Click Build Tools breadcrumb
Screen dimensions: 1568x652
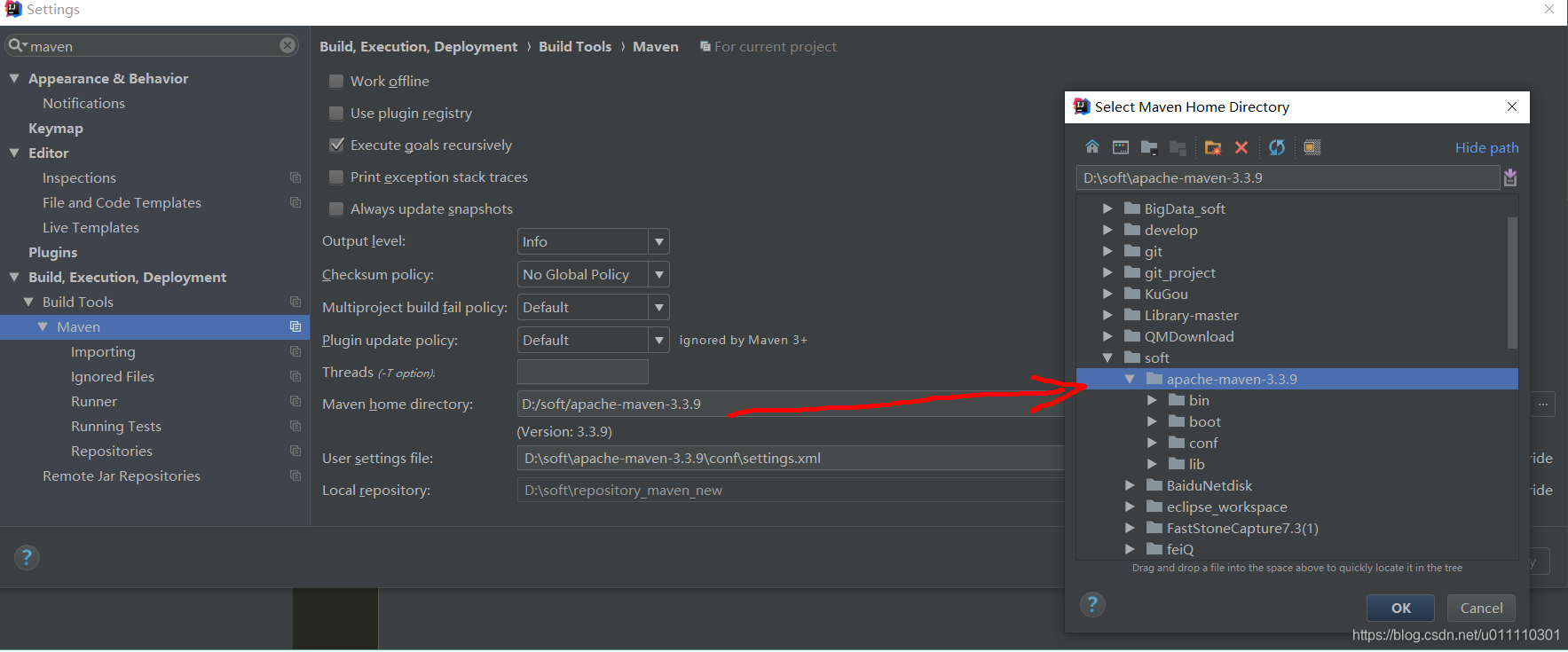575,46
